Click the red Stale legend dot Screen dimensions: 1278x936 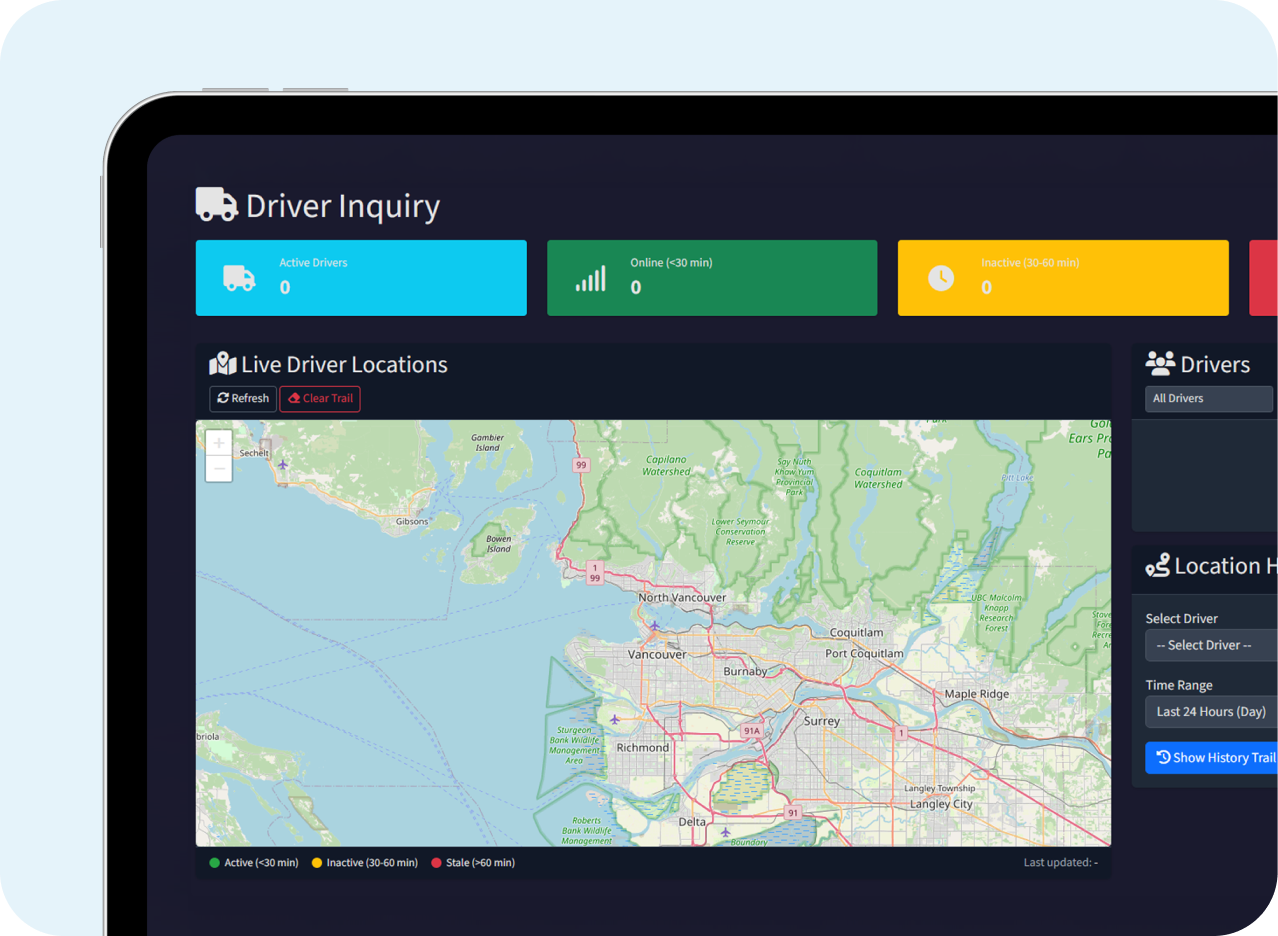436,862
